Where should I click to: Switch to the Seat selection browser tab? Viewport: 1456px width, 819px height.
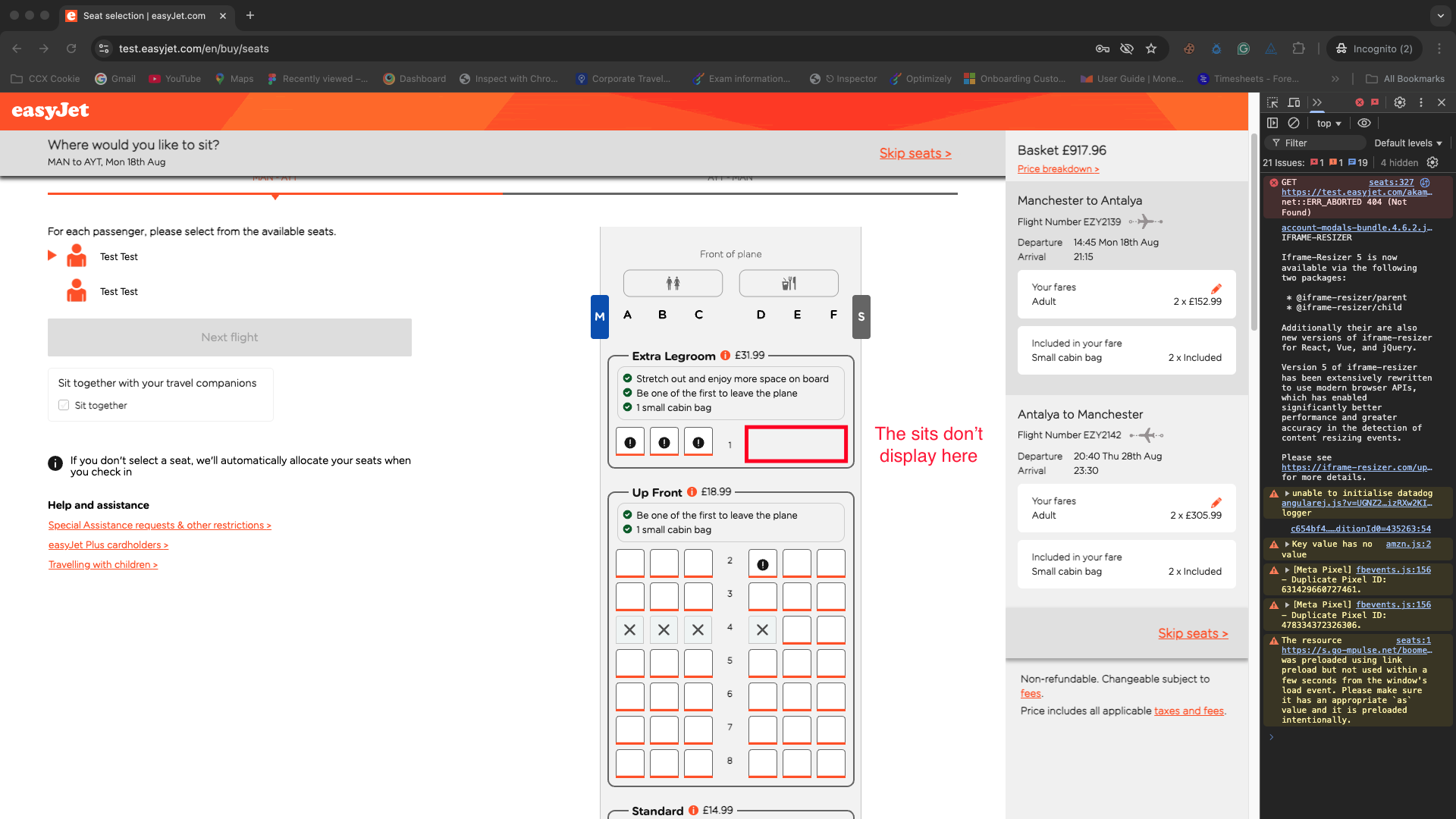coord(144,15)
